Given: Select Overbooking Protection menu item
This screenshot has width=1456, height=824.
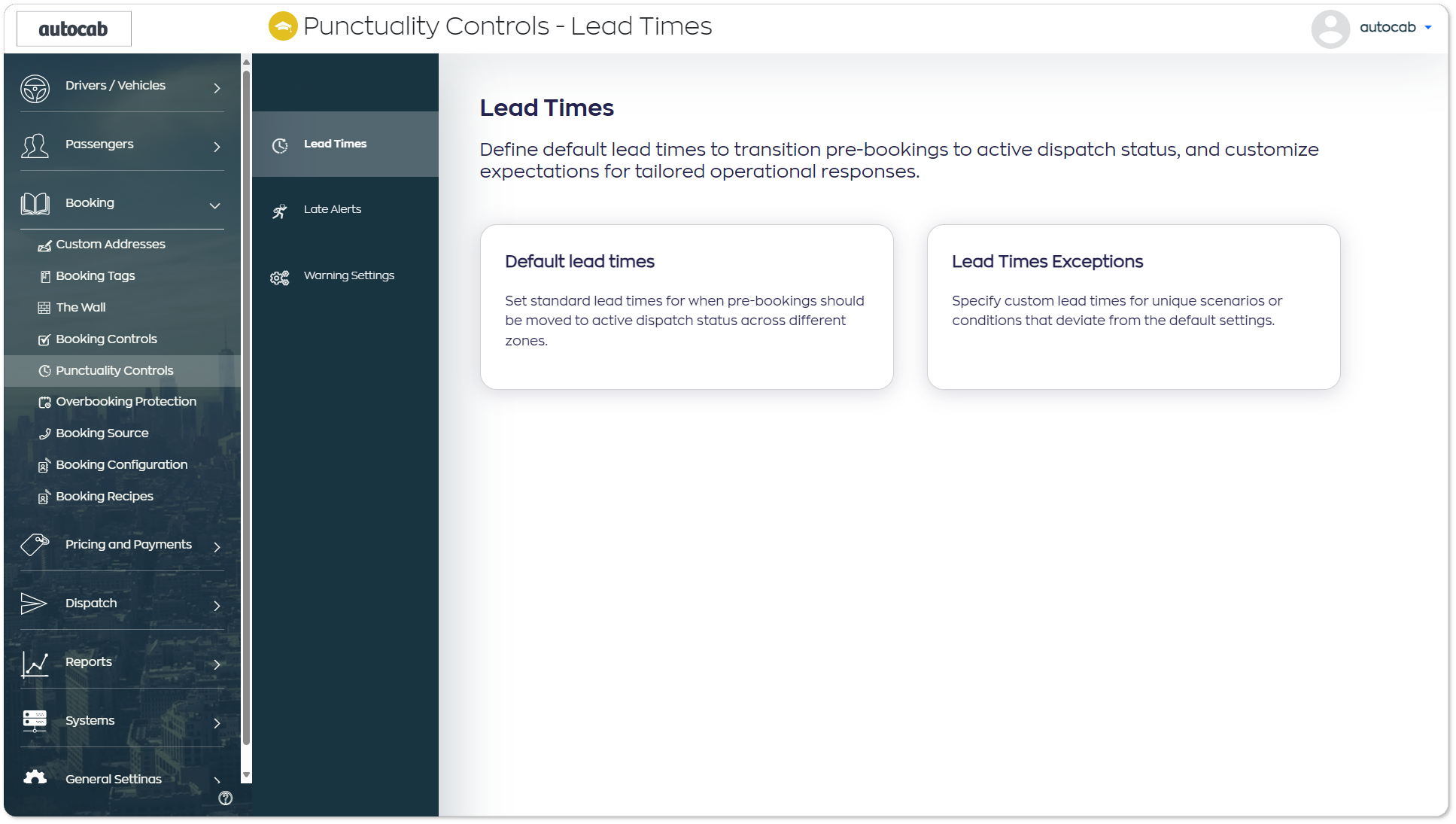Looking at the screenshot, I should pos(126,402).
